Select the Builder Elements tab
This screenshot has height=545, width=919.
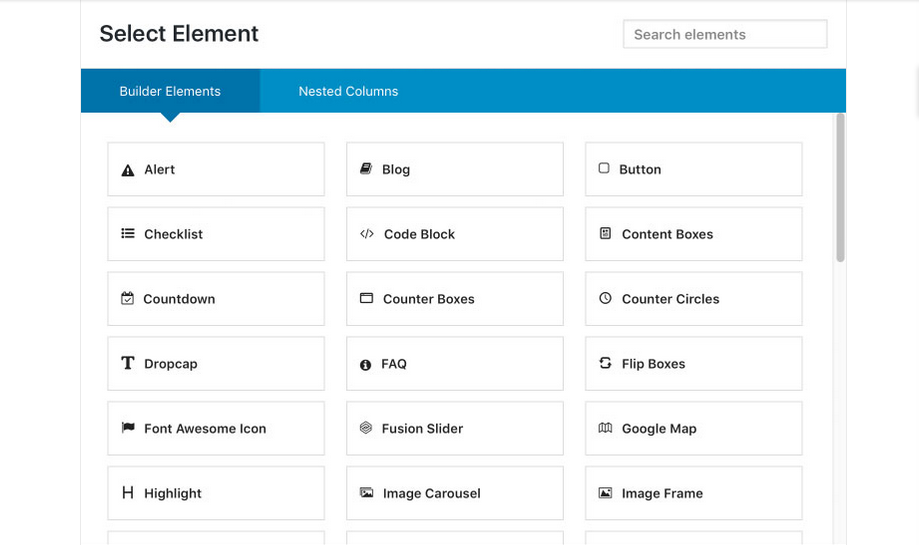click(x=170, y=91)
